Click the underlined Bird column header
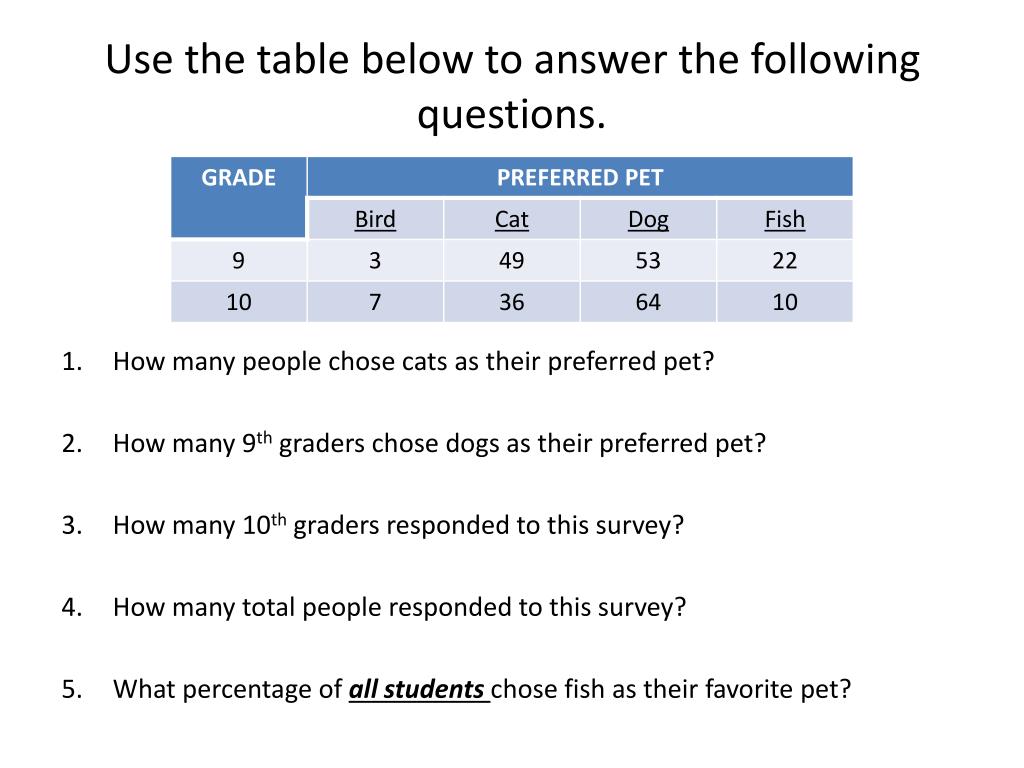The height and width of the screenshot is (768, 1024). pyautogui.click(x=375, y=220)
